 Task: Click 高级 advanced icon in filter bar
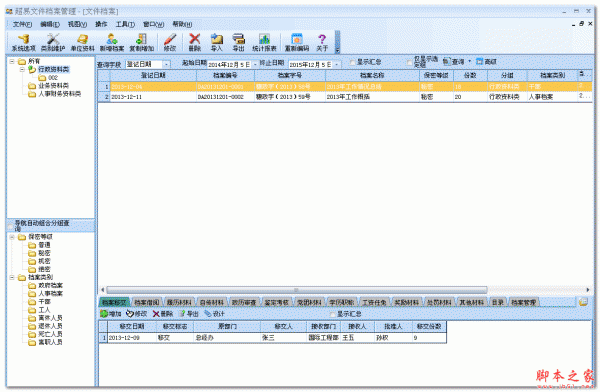486,61
